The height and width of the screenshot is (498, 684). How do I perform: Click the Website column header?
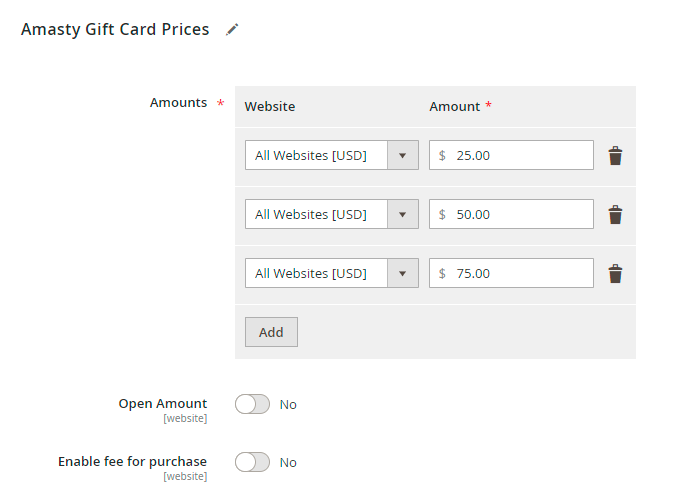(270, 106)
